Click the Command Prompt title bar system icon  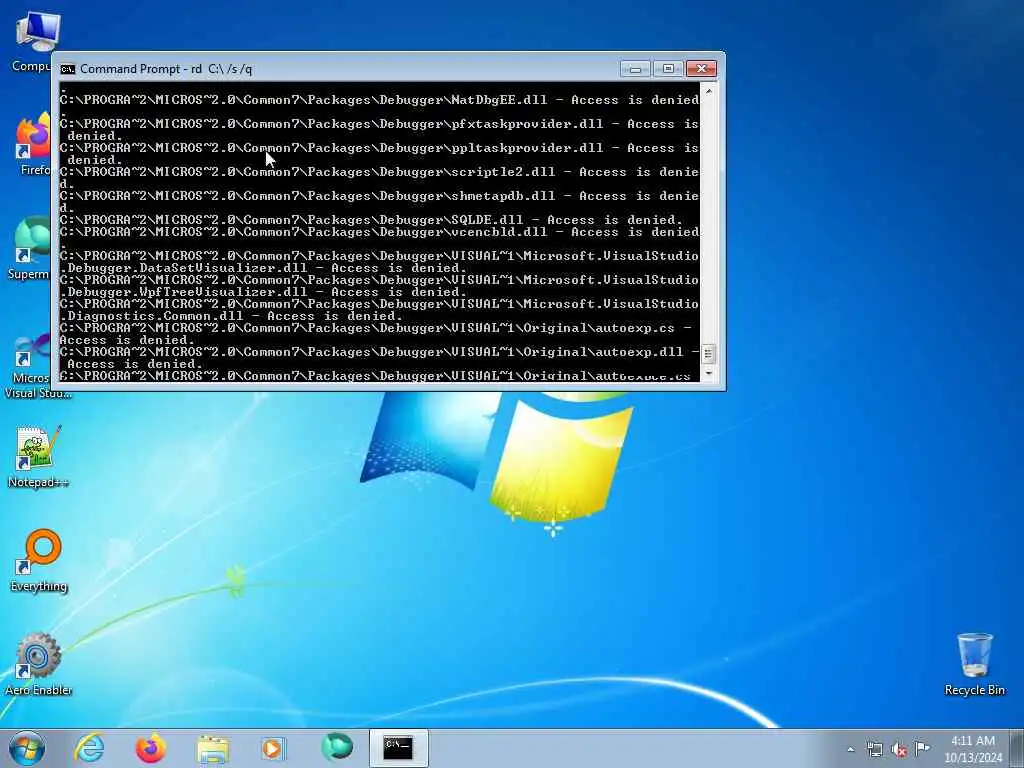pyautogui.click(x=67, y=69)
